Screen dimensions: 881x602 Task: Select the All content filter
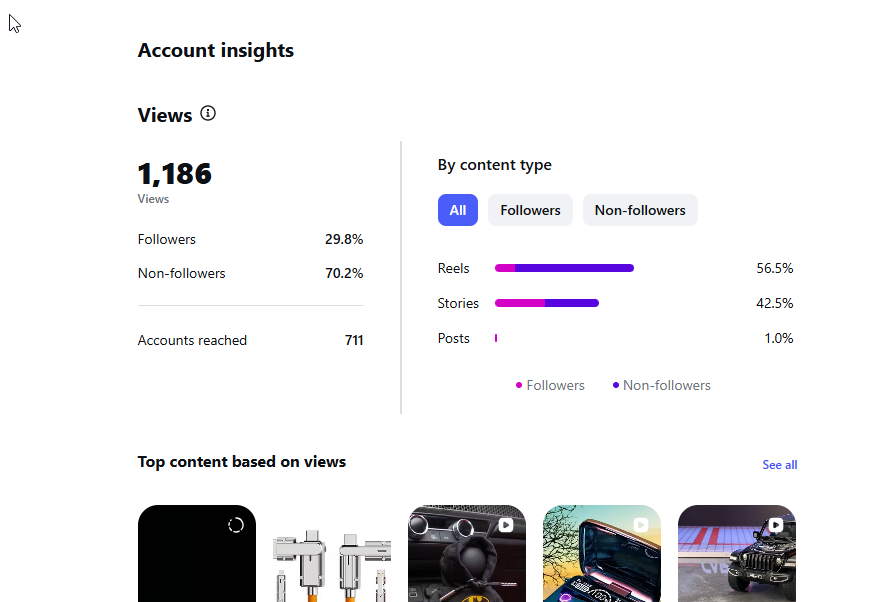pos(458,210)
